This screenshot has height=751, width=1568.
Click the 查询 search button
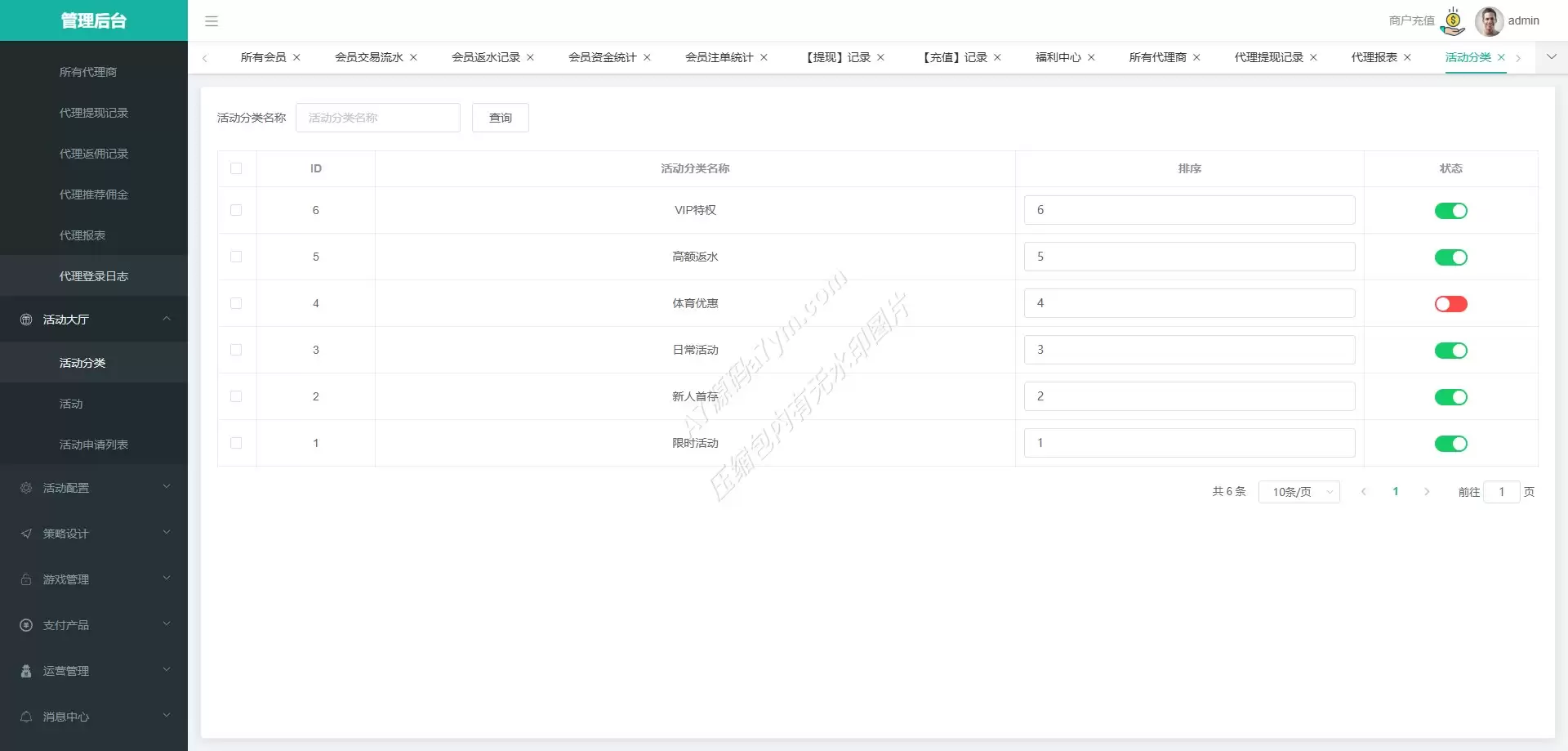pos(500,118)
